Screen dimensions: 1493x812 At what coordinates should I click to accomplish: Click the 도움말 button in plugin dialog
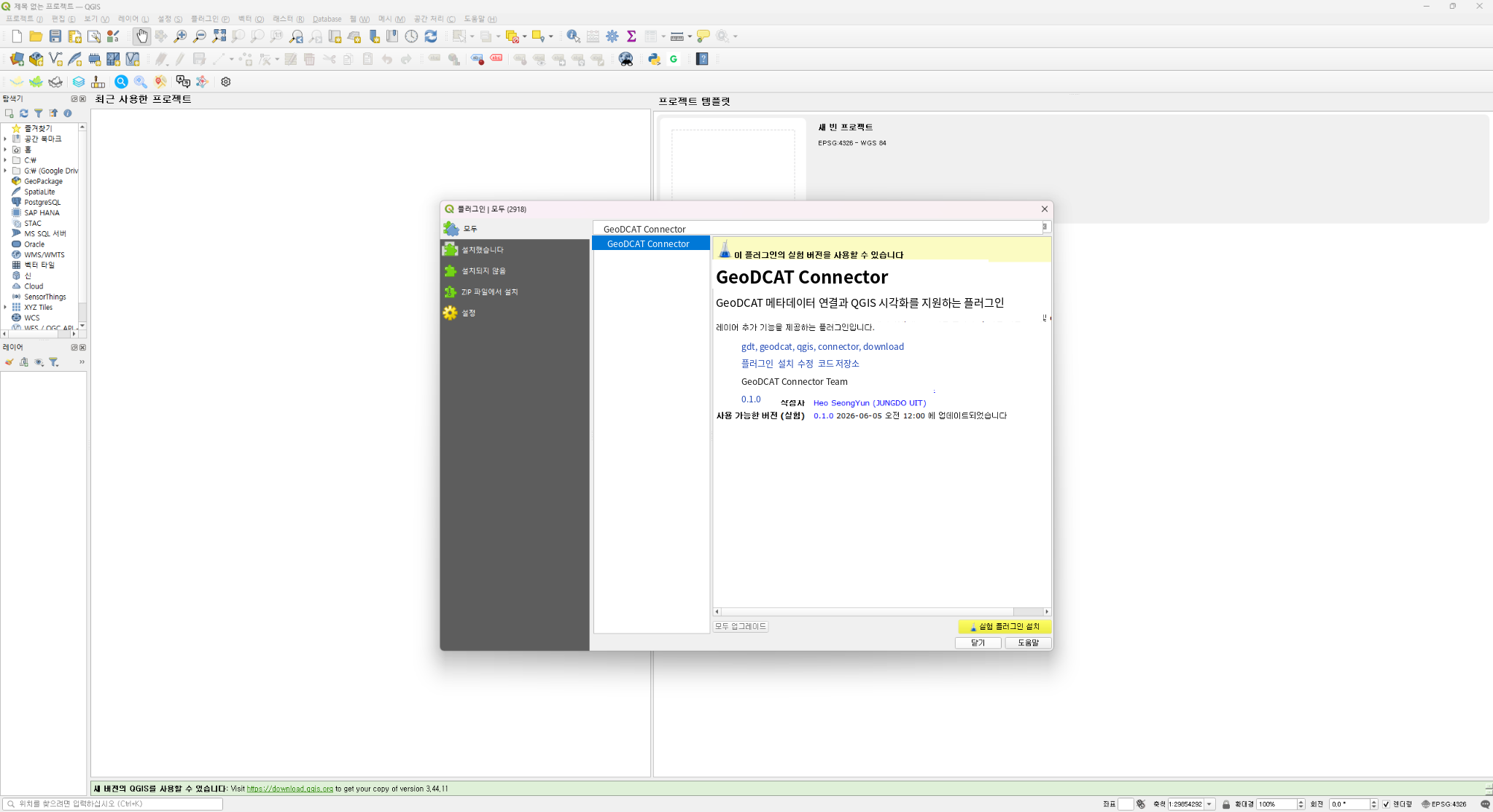pyautogui.click(x=1028, y=643)
